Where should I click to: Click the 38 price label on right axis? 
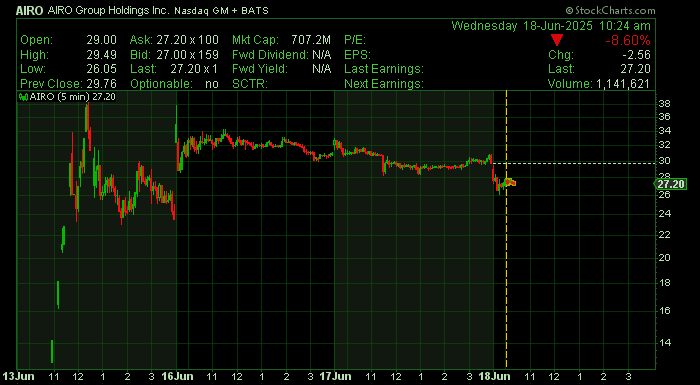(665, 104)
